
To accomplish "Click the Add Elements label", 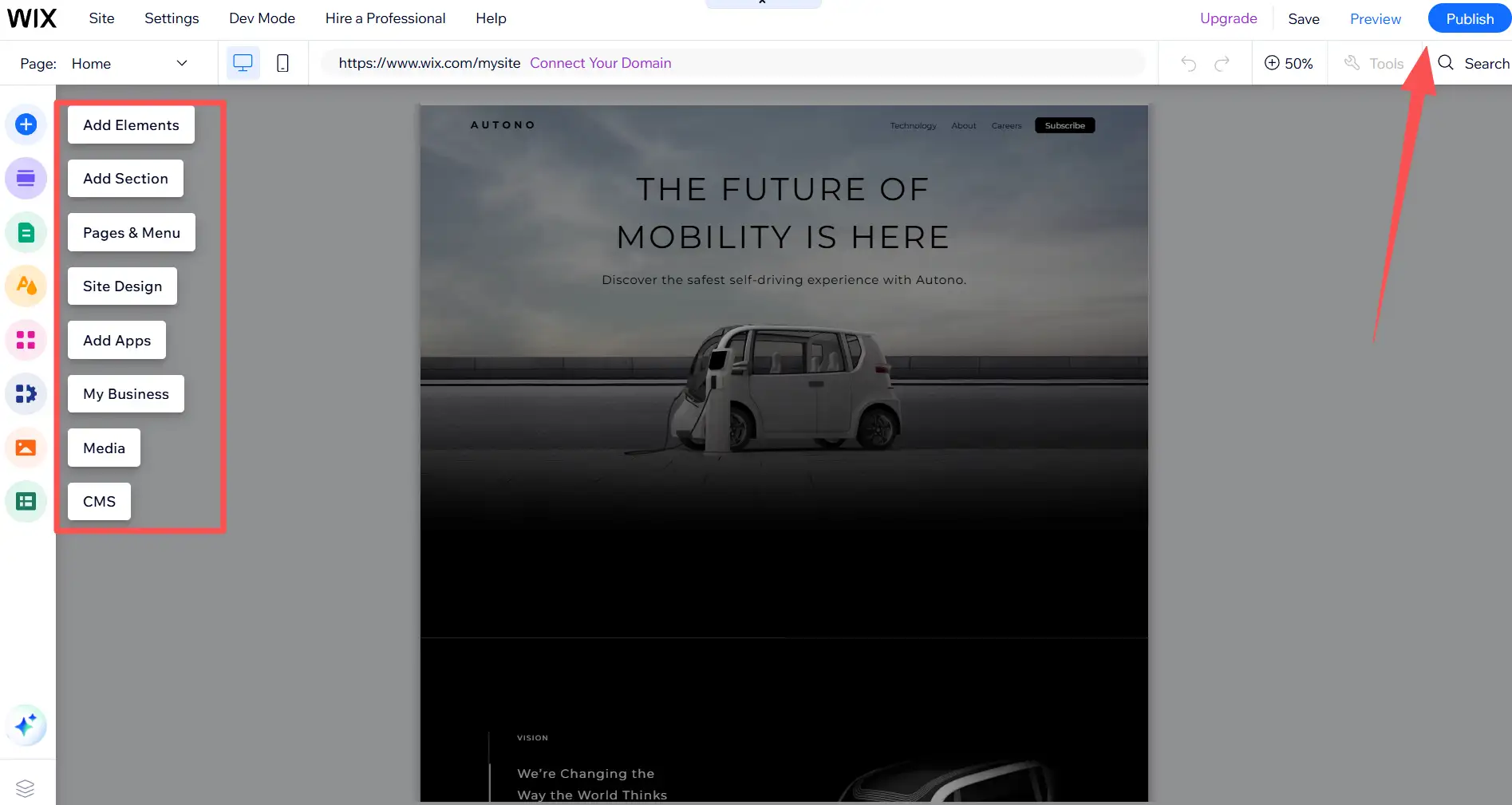I will (x=131, y=124).
